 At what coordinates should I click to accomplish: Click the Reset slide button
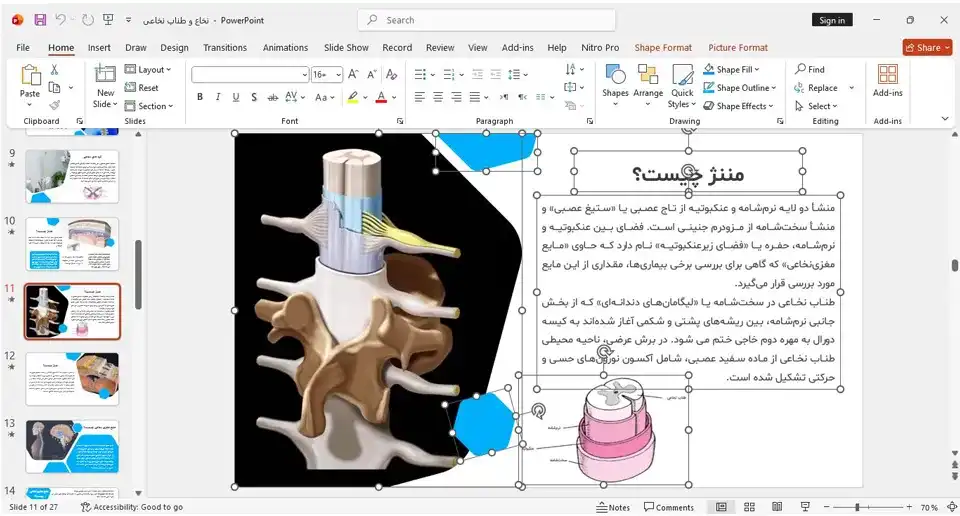click(141, 88)
